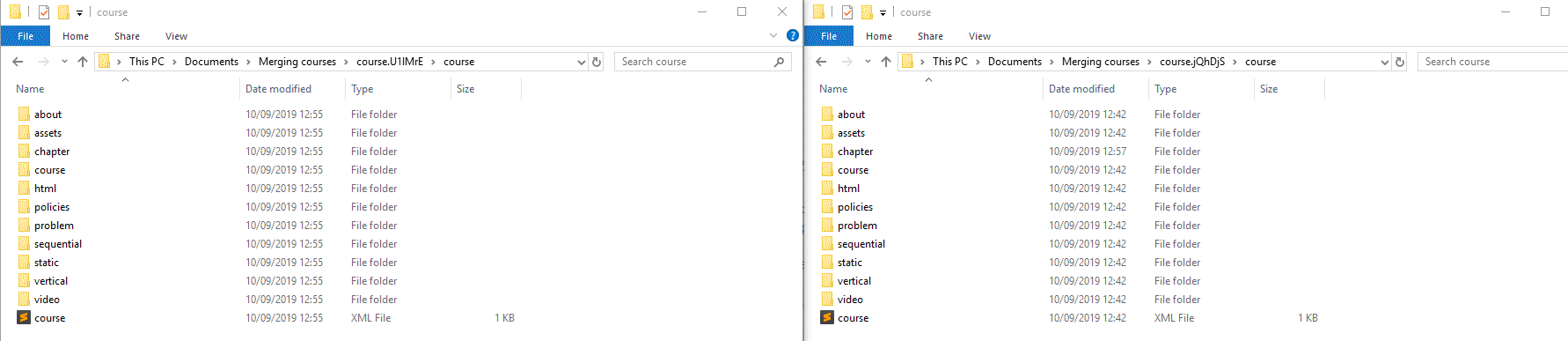Open Share tab in right window
Viewport: 1568px width, 341px height.
tap(930, 36)
